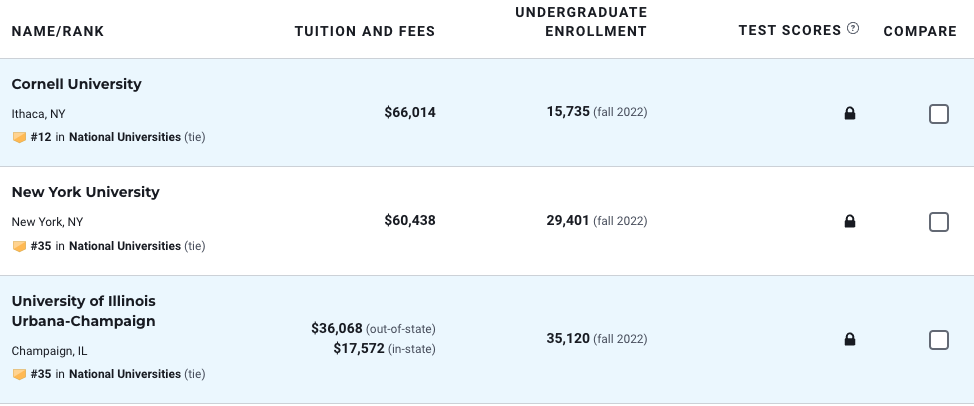Click the test scores lock for University of Illinois
Image resolution: width=974 pixels, height=406 pixels.
click(850, 339)
